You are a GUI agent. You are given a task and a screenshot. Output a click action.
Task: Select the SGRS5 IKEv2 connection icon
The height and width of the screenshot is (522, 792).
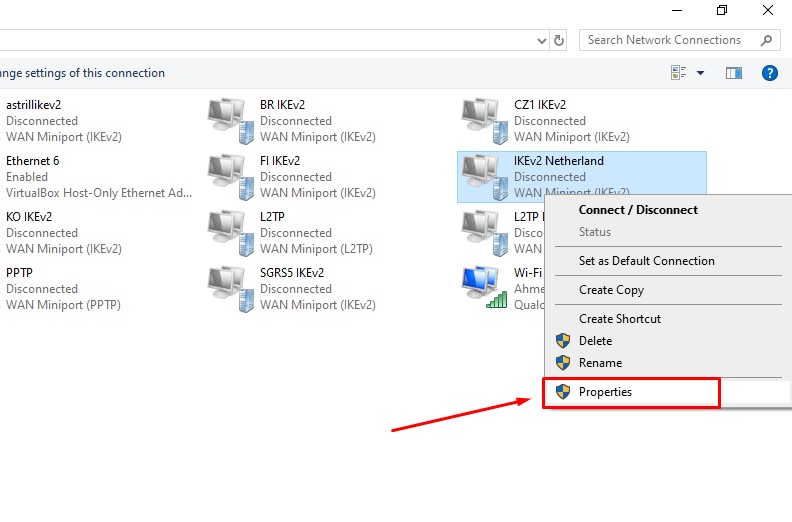click(x=231, y=289)
